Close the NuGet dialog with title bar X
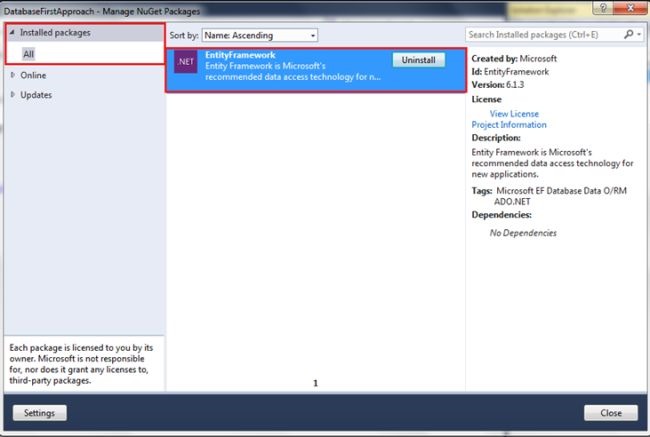 click(x=630, y=8)
